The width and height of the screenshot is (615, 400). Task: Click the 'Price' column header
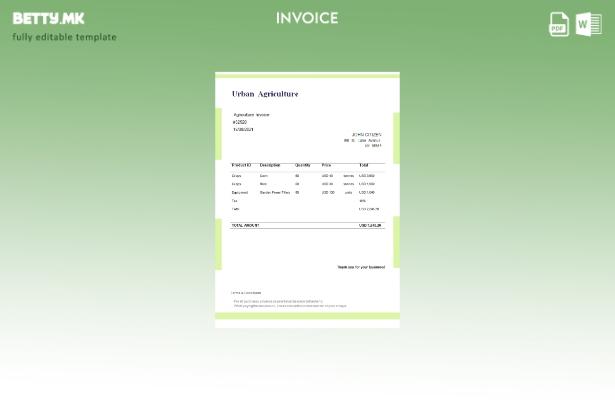(x=326, y=165)
